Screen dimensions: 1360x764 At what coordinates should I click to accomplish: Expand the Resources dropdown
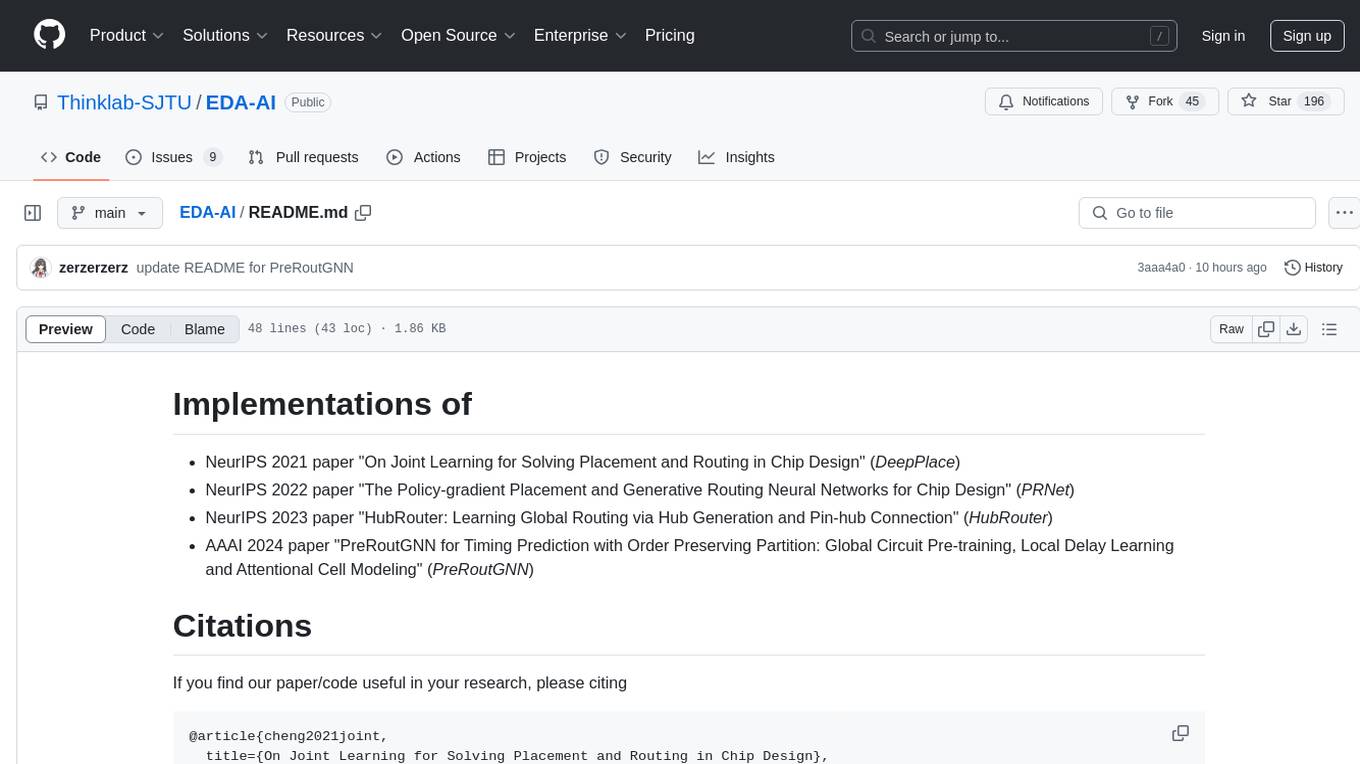pos(335,35)
